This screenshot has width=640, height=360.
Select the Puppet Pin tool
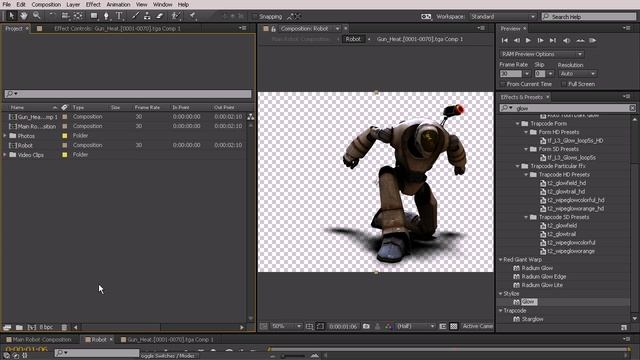click(x=192, y=16)
